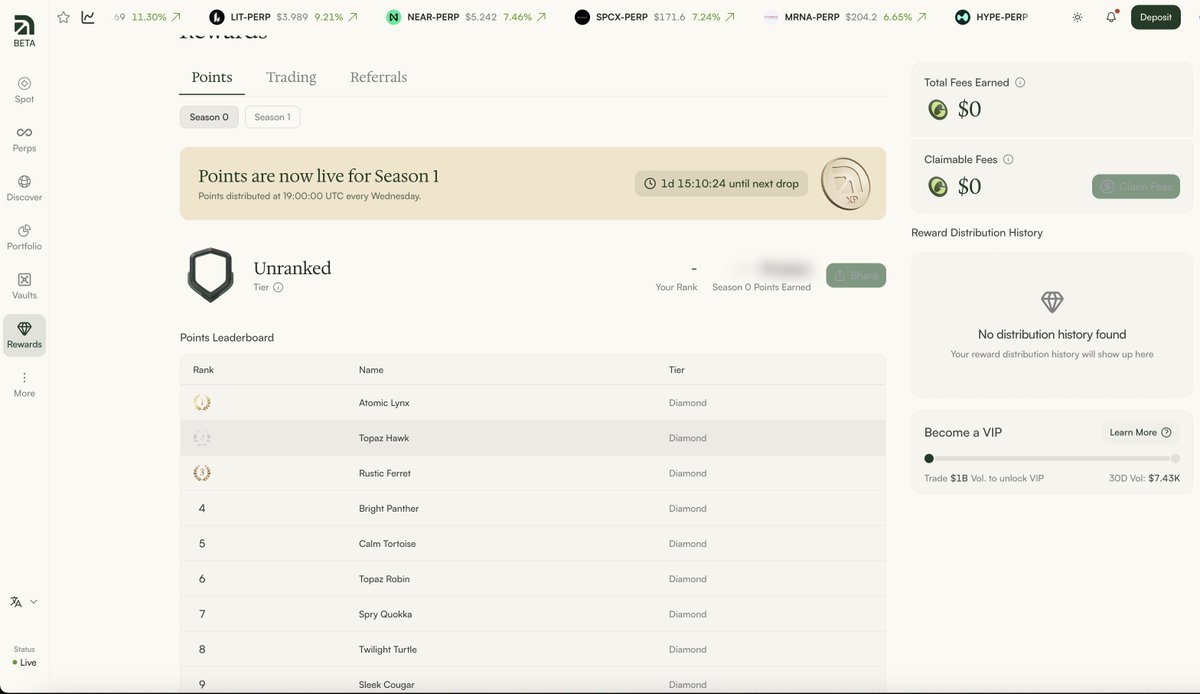Open the Spot section in the sidebar
Screen dimensions: 1200x694
pos(24,90)
